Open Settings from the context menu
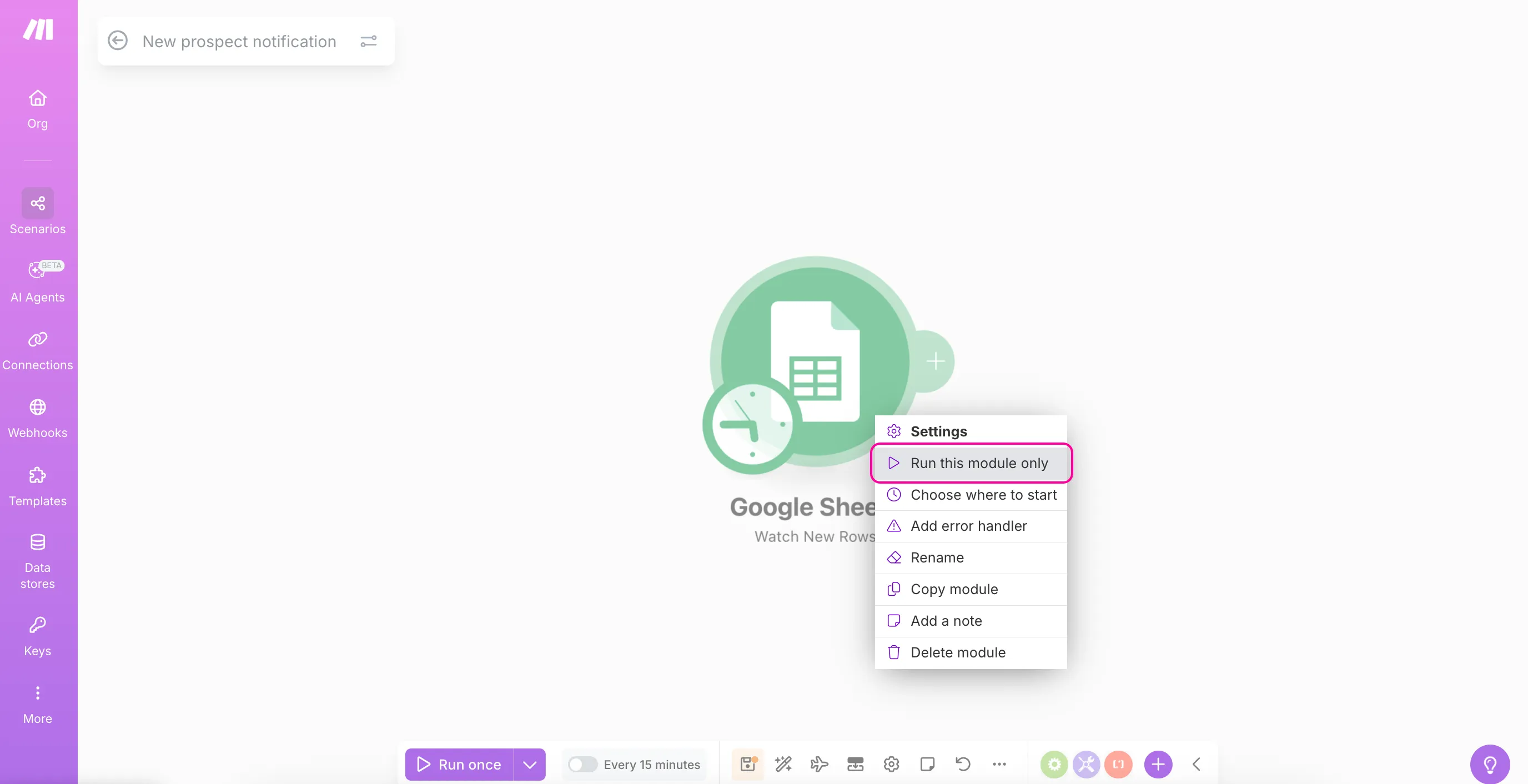 pyautogui.click(x=971, y=431)
